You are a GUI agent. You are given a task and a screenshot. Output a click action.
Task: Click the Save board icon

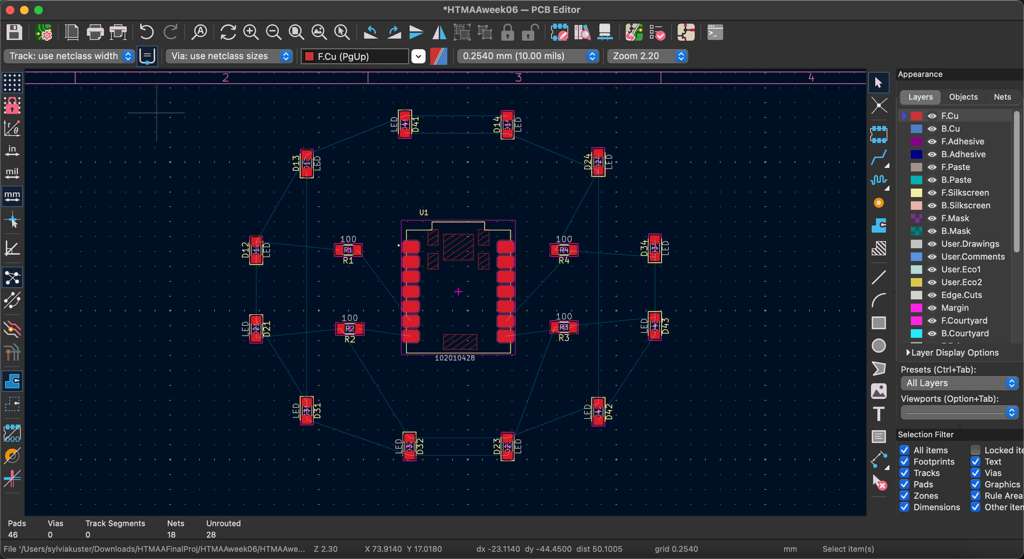[14, 33]
